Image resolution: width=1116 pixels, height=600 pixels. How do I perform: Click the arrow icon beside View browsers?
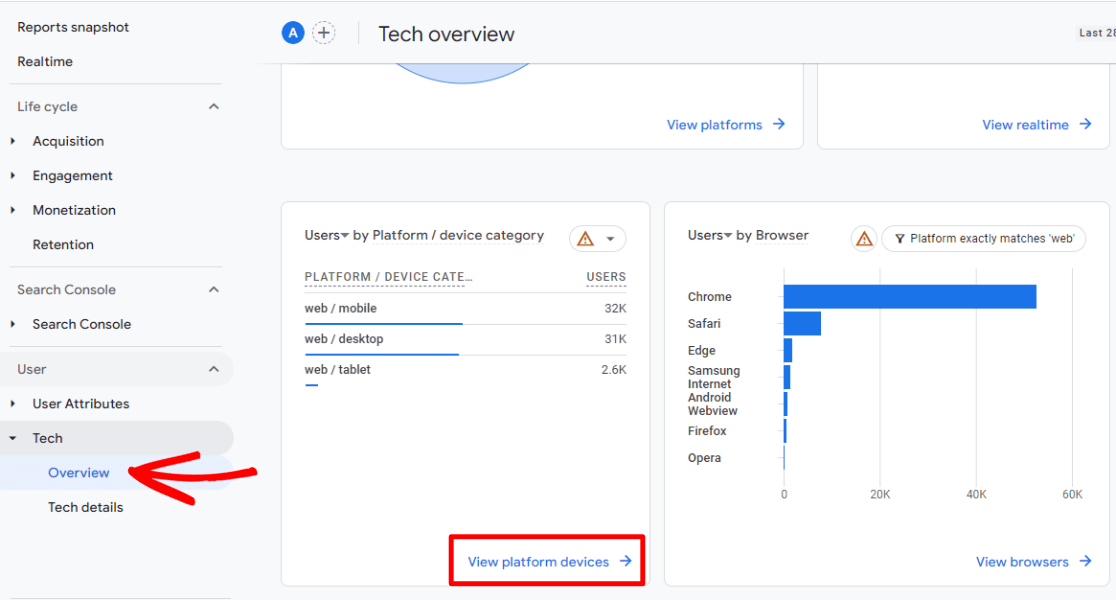pos(1086,561)
